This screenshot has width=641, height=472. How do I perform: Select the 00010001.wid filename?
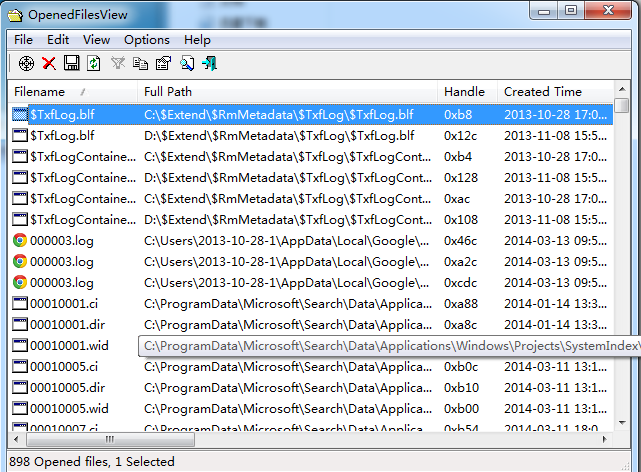pos(69,346)
